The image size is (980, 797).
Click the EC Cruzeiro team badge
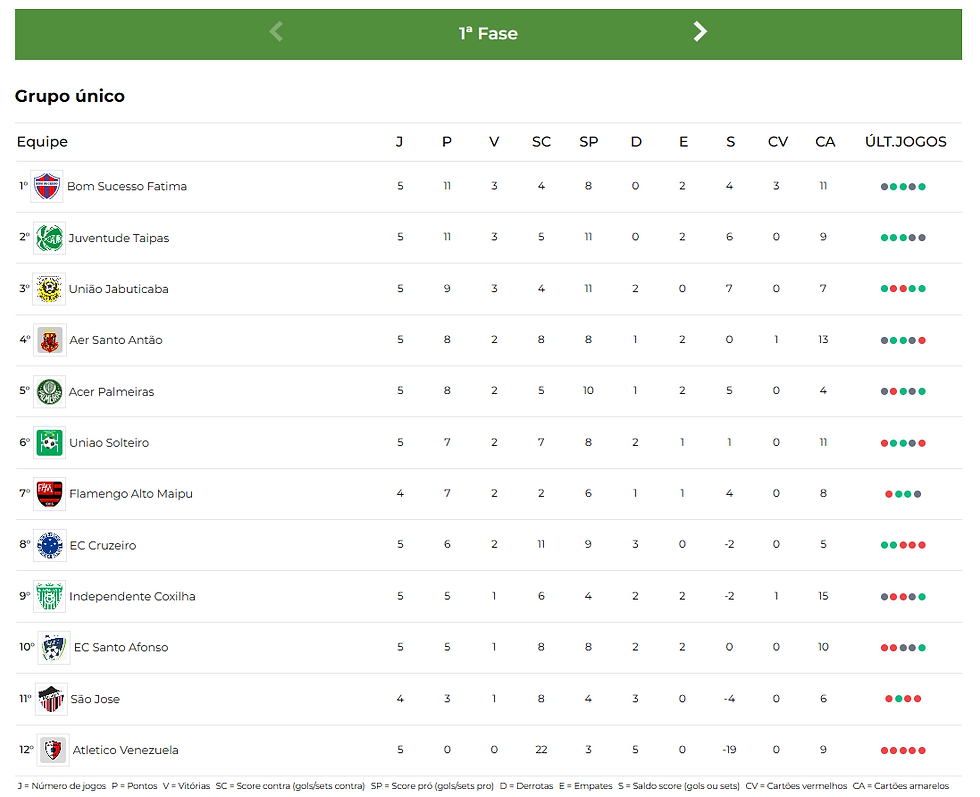click(50, 545)
